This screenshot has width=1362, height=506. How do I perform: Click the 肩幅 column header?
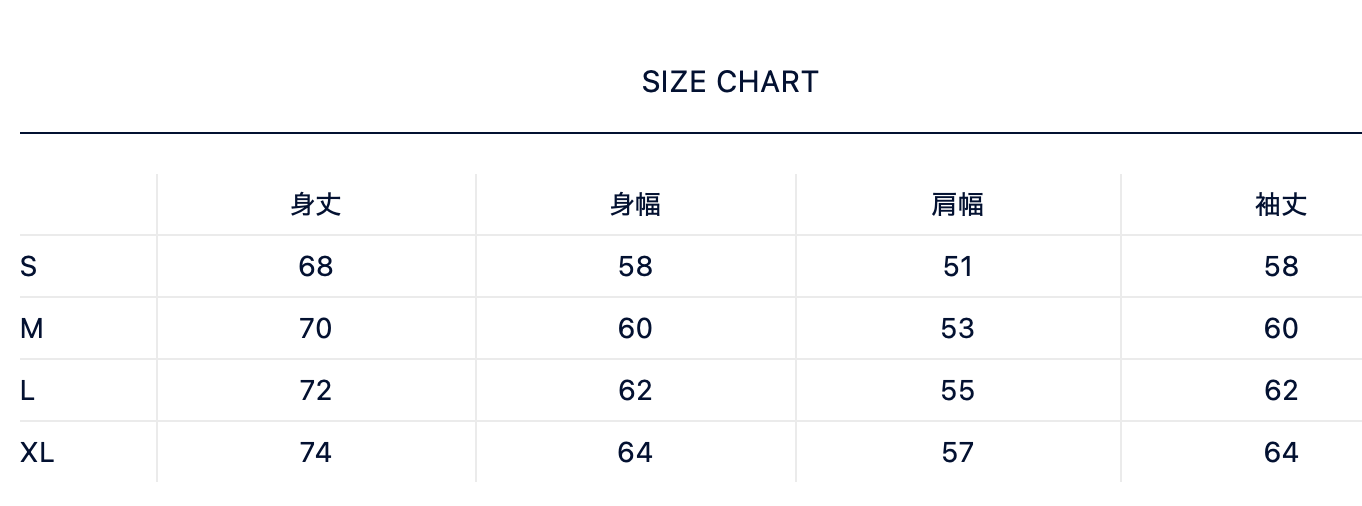point(957,205)
